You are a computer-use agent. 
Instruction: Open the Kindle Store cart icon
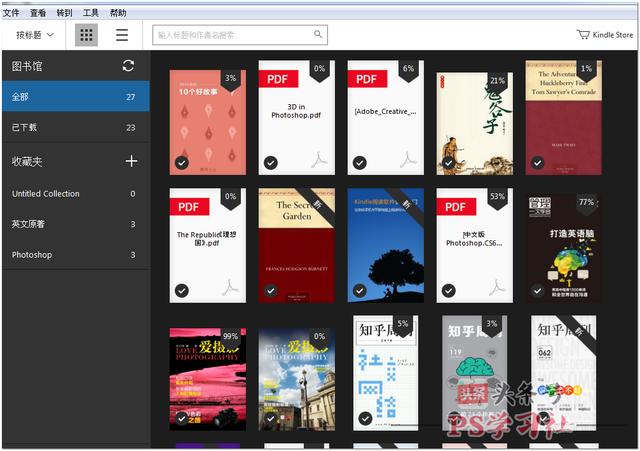tap(583, 35)
